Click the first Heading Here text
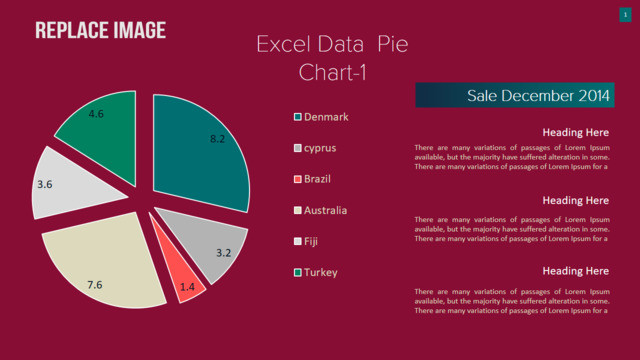 point(576,132)
